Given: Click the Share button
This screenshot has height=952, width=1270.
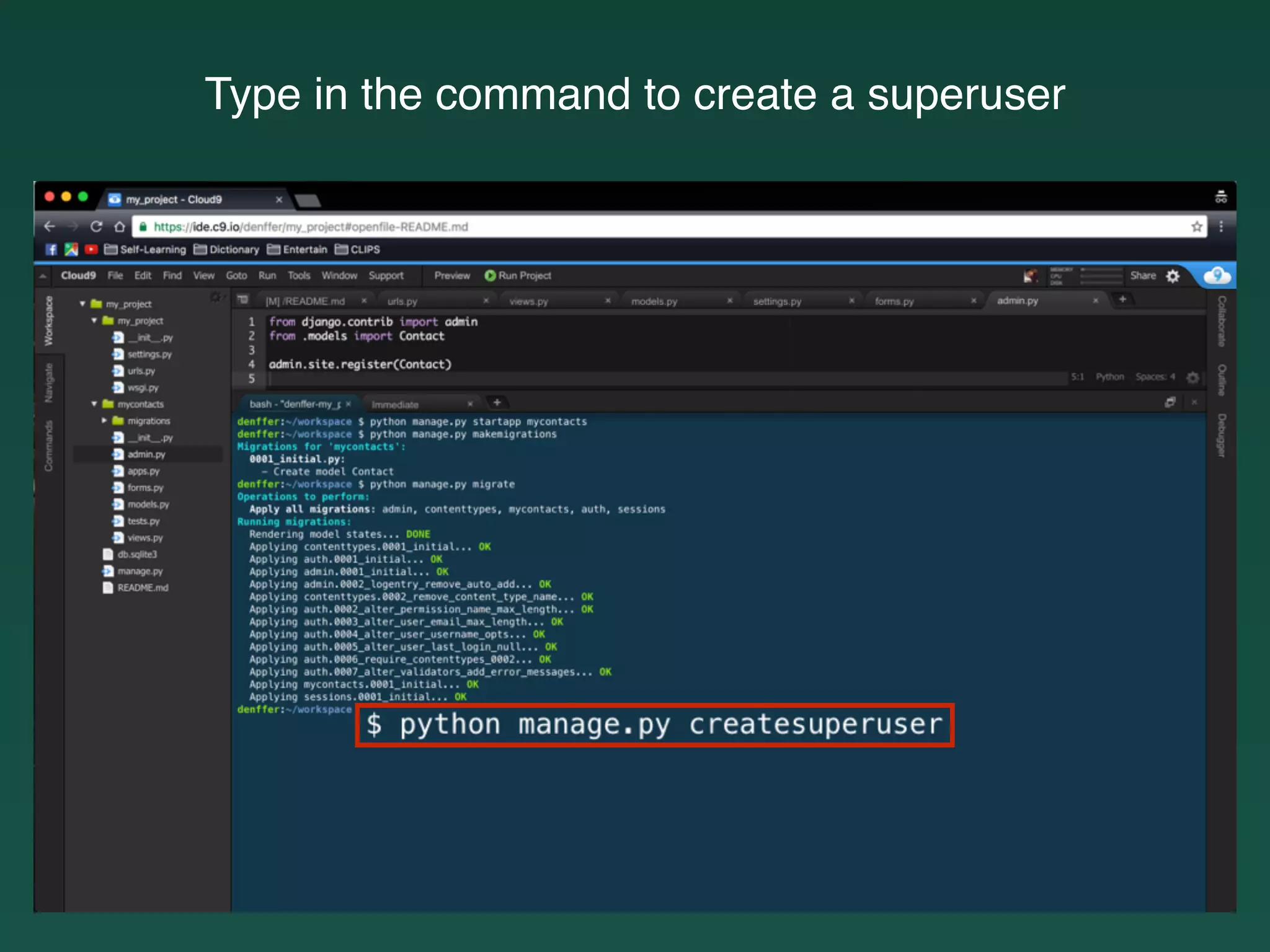Looking at the screenshot, I should pos(1142,276).
